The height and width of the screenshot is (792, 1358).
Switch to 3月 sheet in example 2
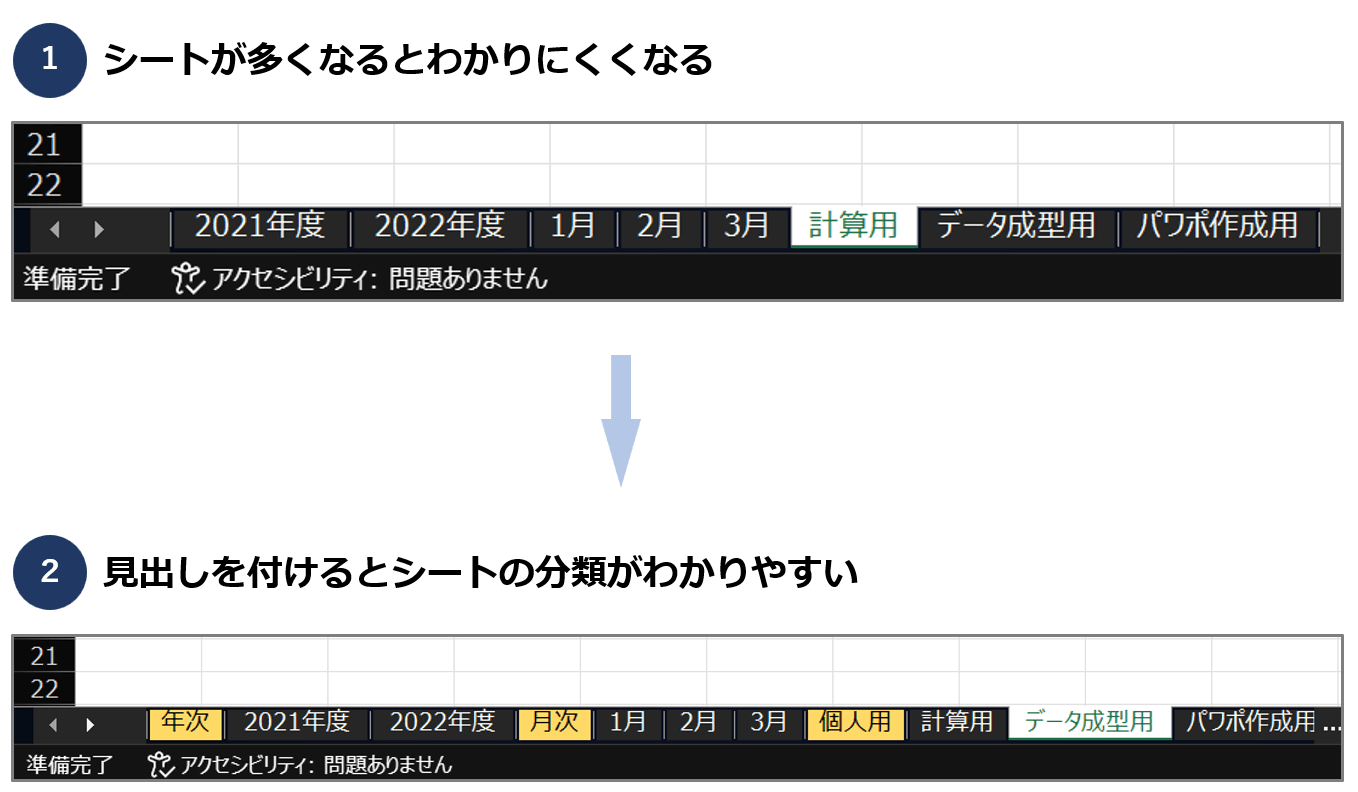click(x=769, y=722)
